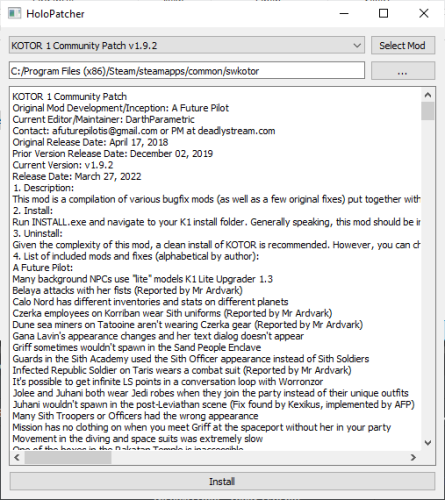
Task: Click 'Gana Lavin's appearance changes' line
Action: coord(158,336)
